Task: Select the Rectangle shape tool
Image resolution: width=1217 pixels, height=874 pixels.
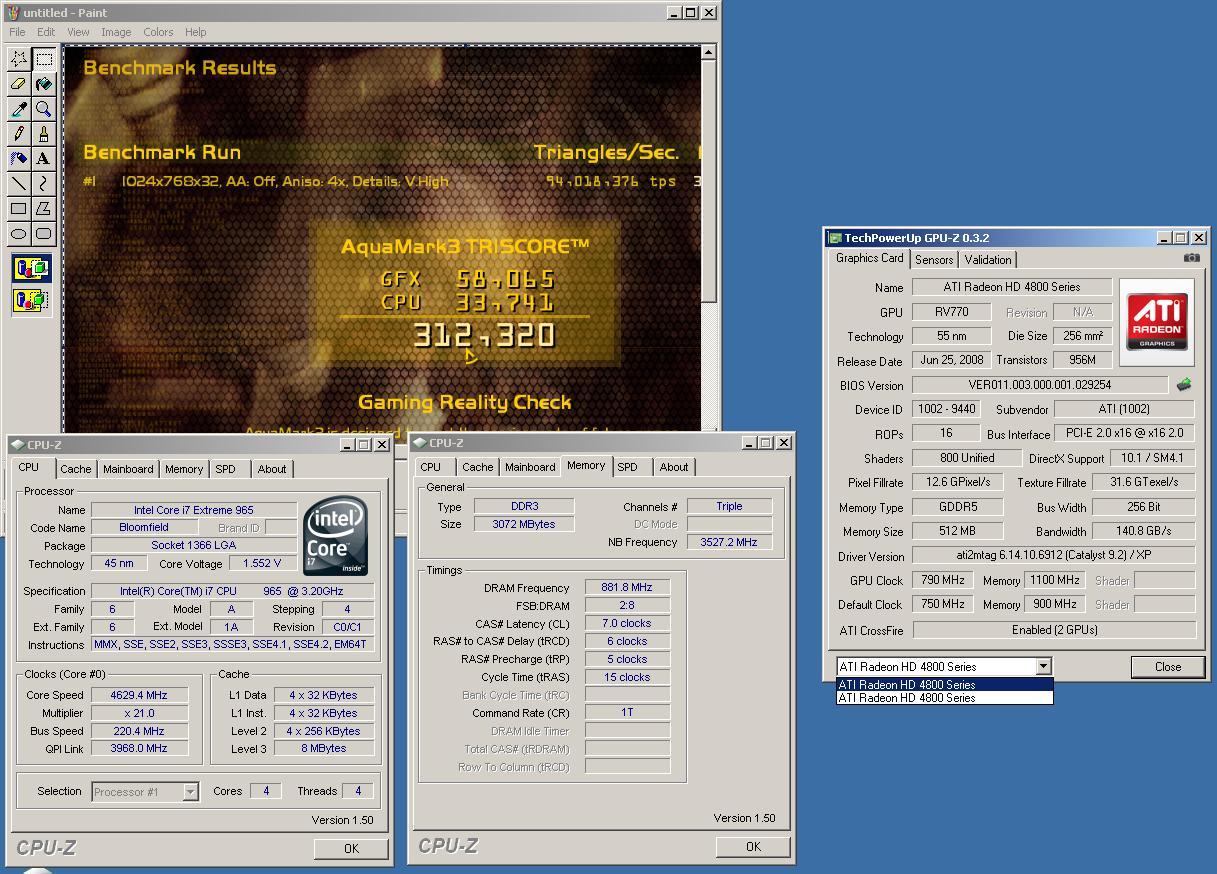Action: point(19,209)
